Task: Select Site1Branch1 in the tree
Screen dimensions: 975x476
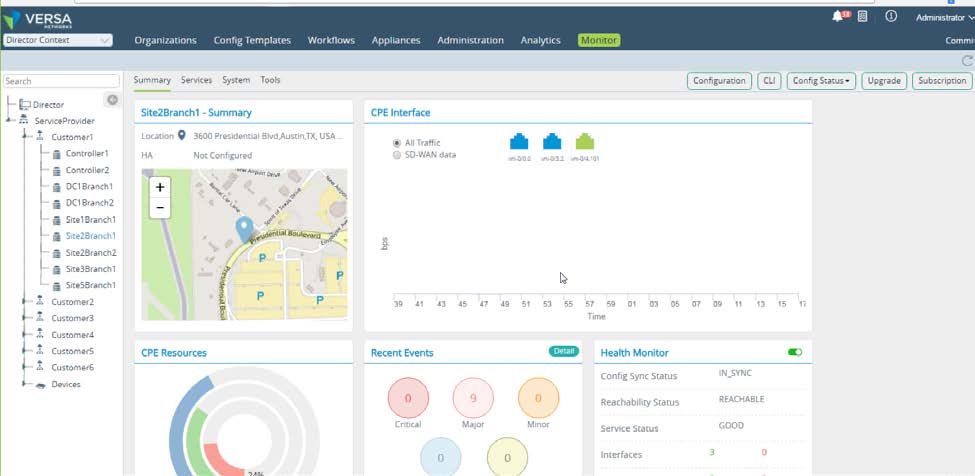Action: click(91, 219)
